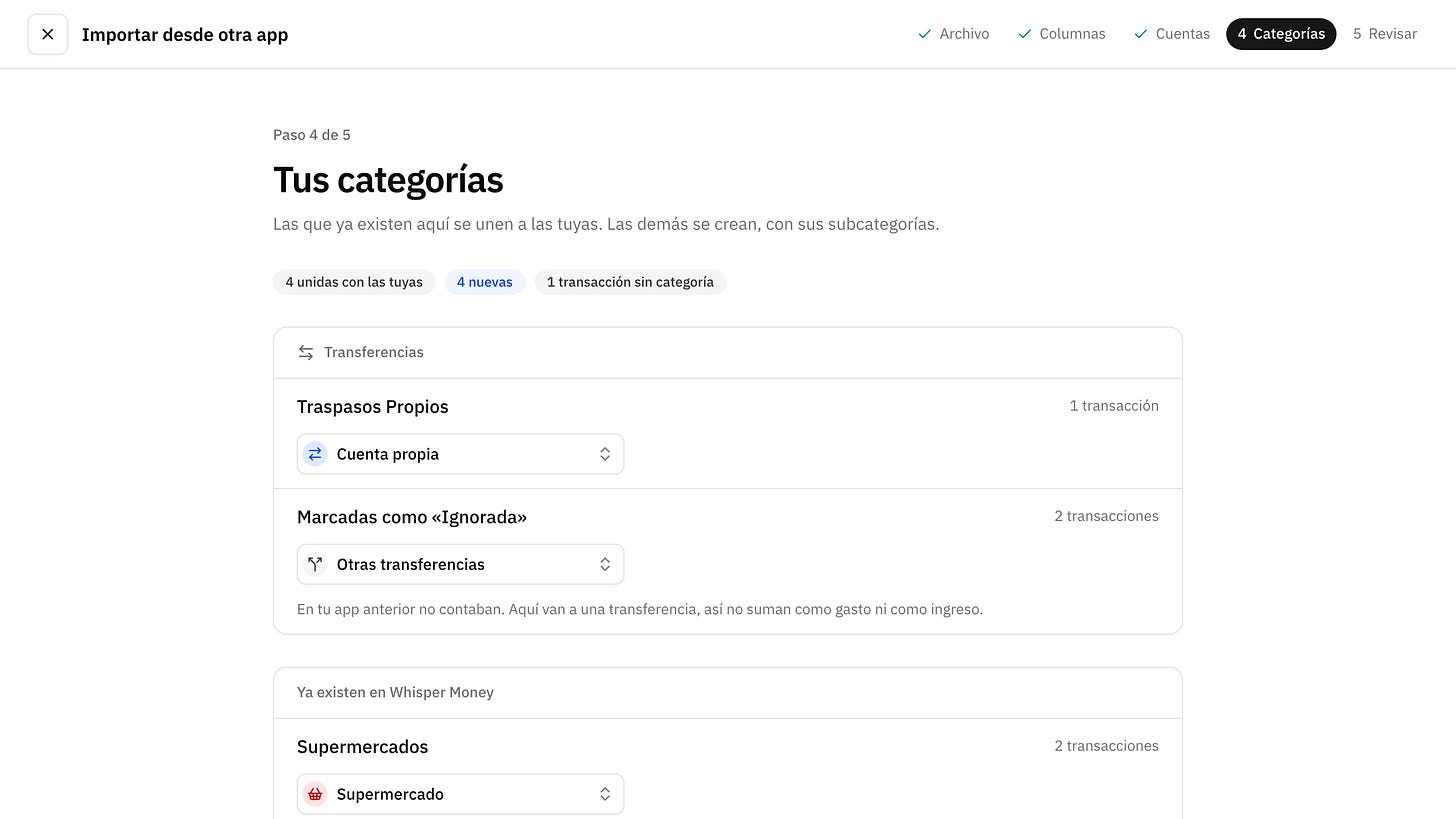Click the green checkmark beside Cuentas
The image size is (1456, 819).
coord(1141,34)
